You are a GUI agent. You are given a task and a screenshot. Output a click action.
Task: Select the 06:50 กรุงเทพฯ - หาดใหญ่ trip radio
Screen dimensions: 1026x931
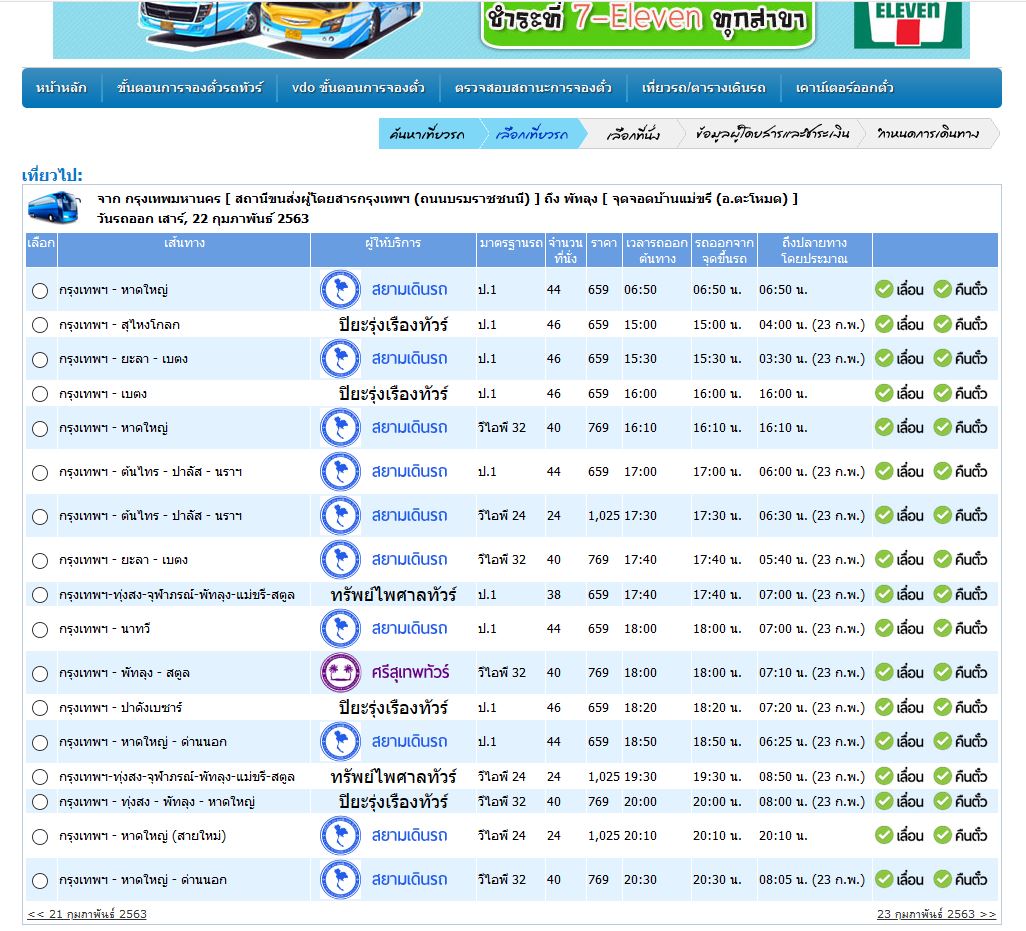tap(40, 290)
